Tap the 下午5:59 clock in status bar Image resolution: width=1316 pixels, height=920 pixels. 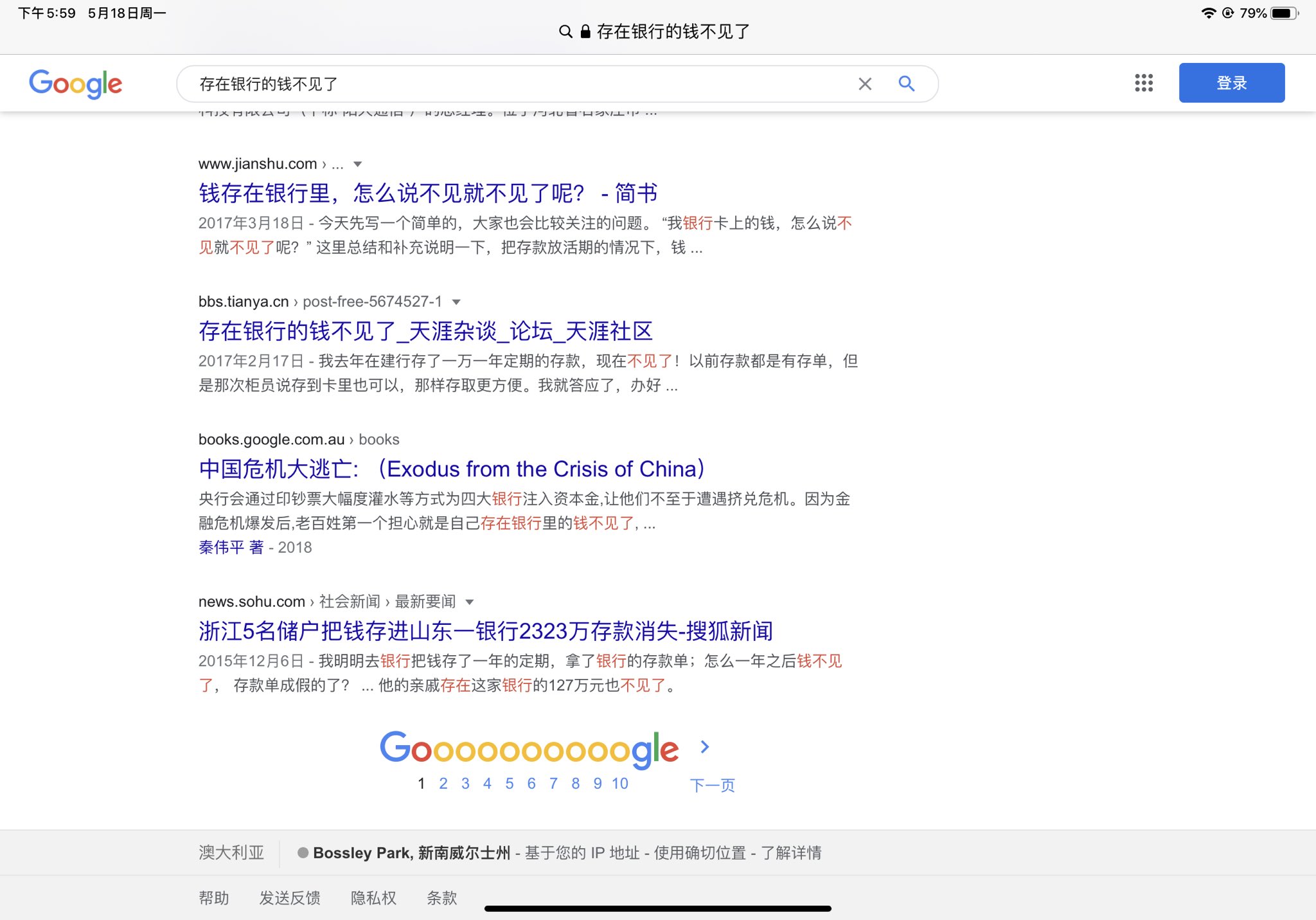47,13
